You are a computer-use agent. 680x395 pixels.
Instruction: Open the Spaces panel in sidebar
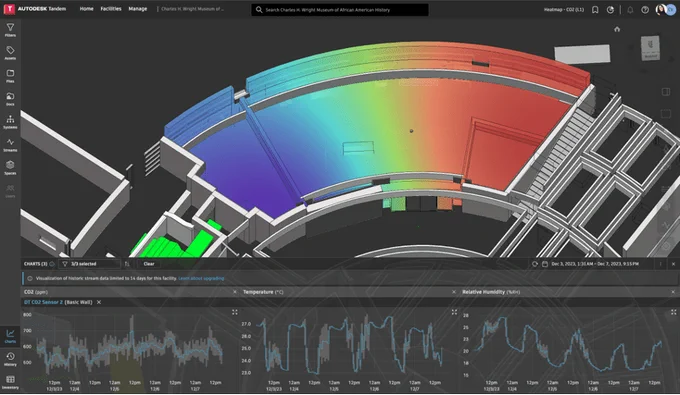pos(10,167)
